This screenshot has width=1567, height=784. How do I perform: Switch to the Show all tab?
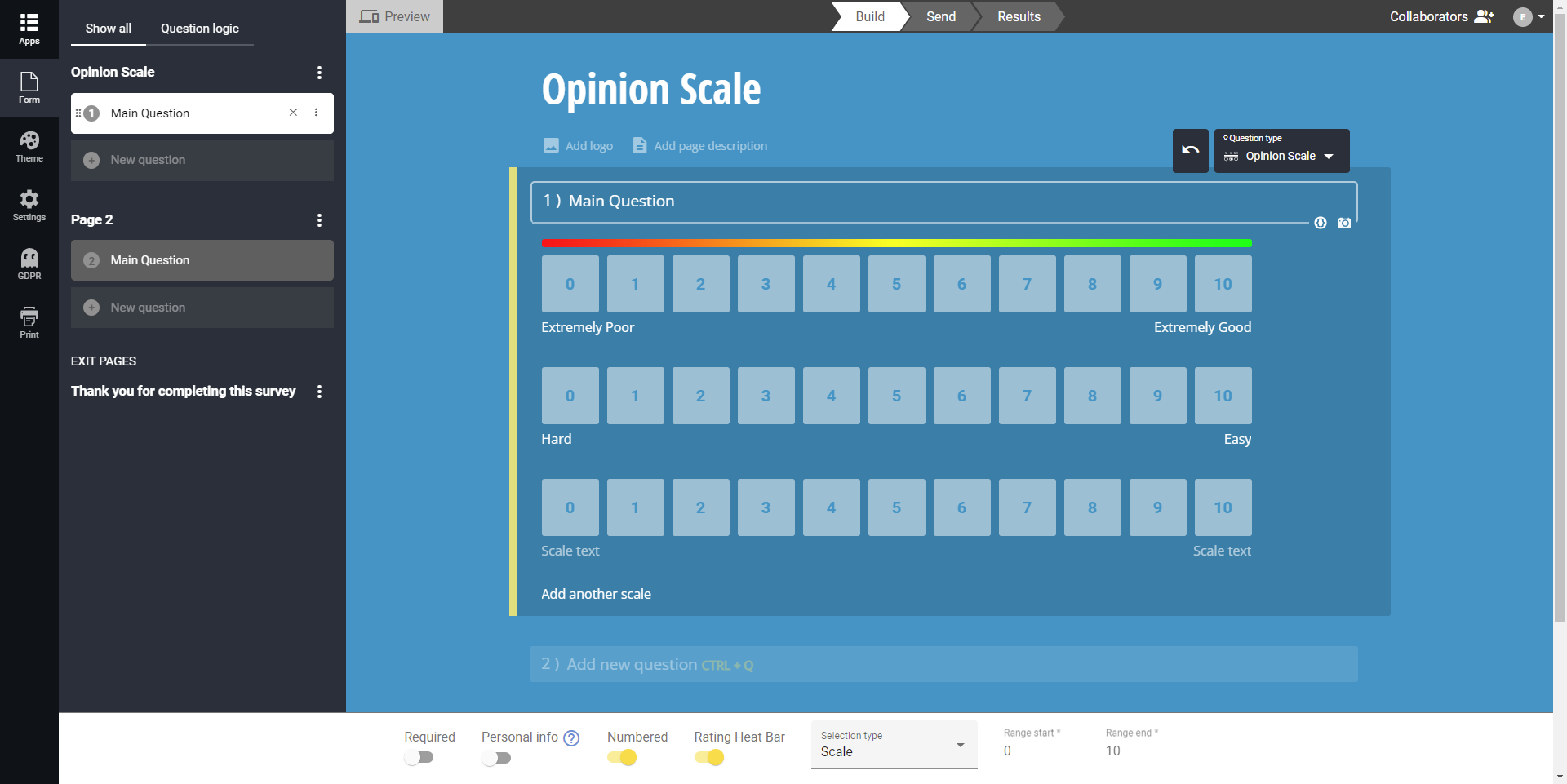point(108,29)
